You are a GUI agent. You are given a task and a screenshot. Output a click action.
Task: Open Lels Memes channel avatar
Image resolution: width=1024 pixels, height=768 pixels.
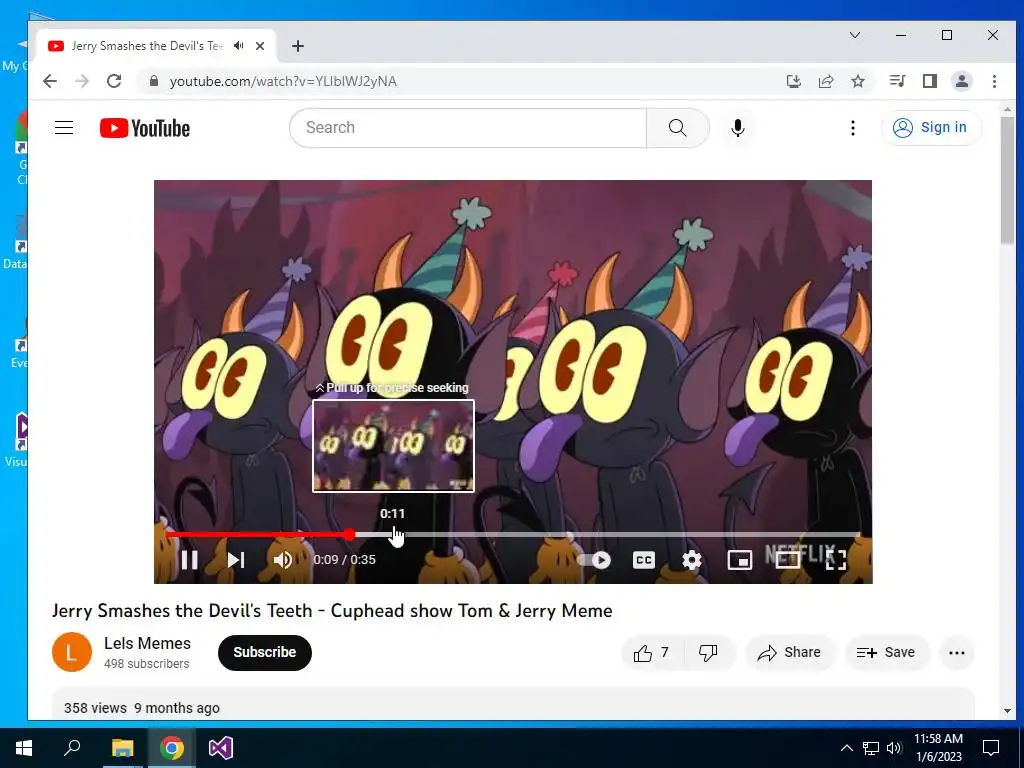(x=72, y=652)
